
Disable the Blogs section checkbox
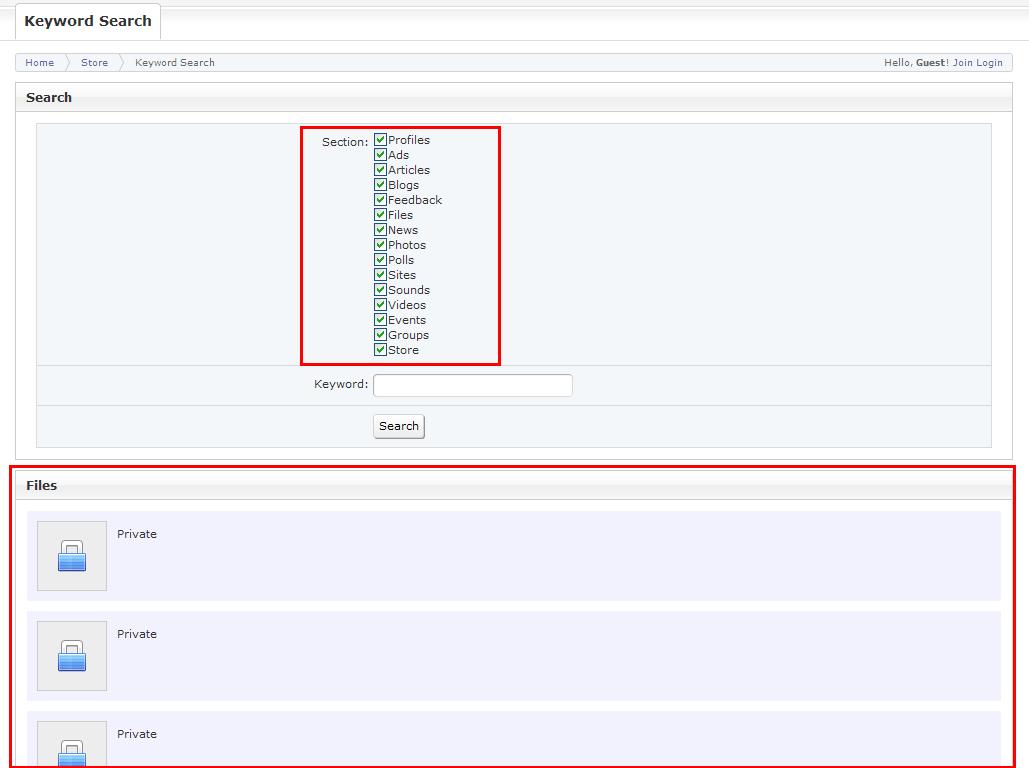pos(380,185)
